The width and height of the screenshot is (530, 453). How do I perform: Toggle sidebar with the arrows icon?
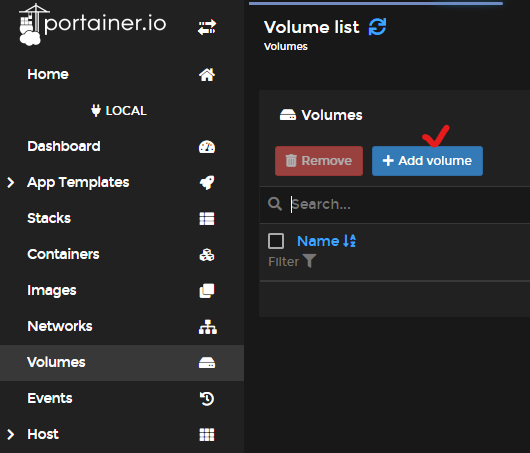[207, 27]
